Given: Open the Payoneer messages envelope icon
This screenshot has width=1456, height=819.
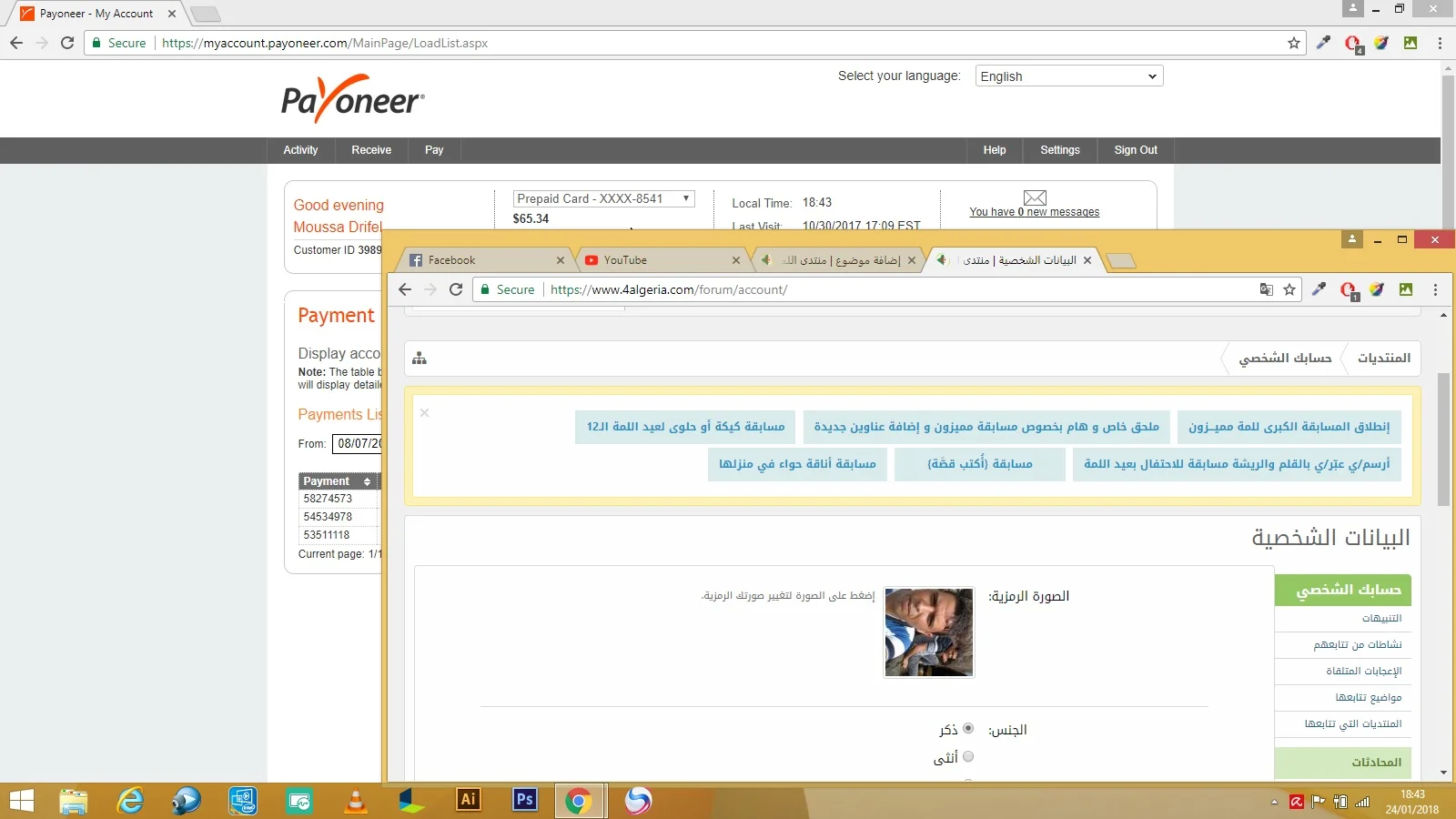Looking at the screenshot, I should (1035, 197).
